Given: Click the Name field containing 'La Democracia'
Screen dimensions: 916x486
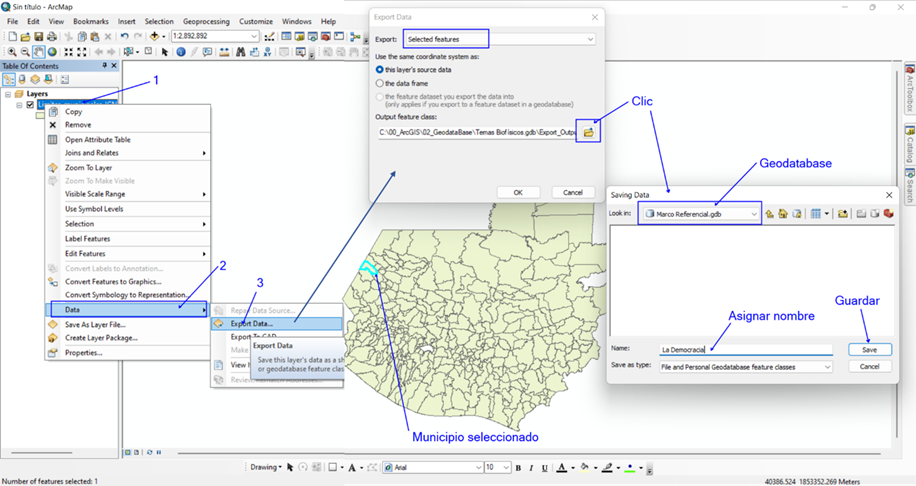Looking at the screenshot, I should pos(746,349).
